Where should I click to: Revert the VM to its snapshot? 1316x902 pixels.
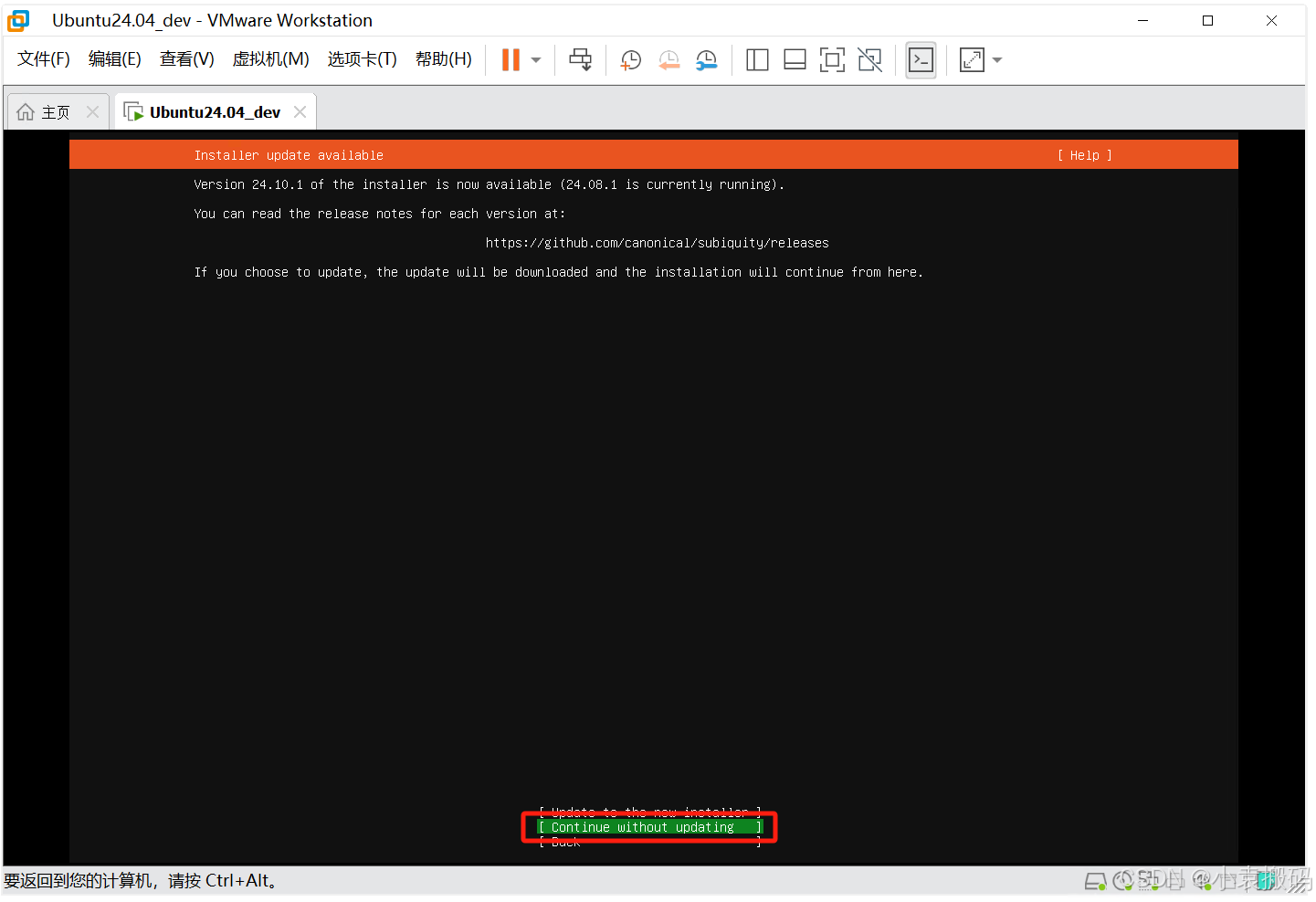[x=669, y=59]
